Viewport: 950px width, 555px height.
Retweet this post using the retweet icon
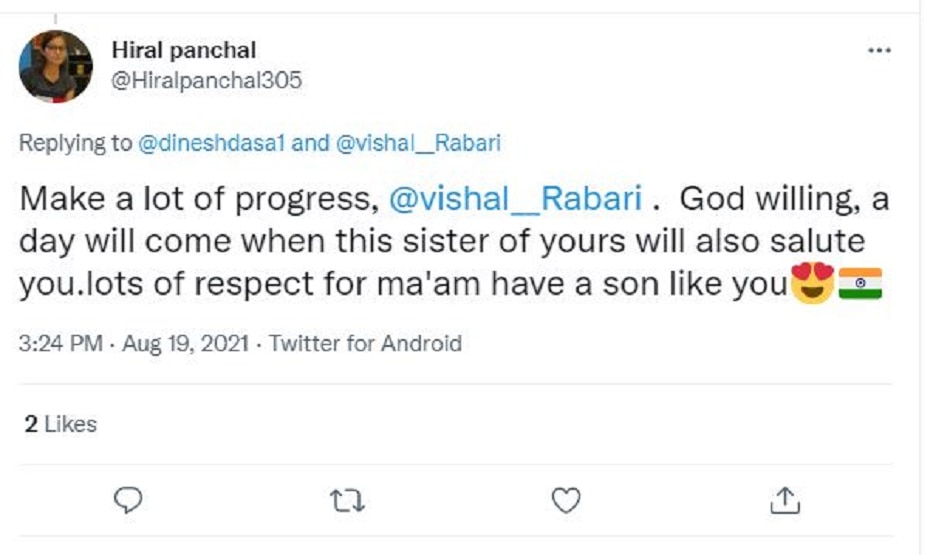[x=347, y=499]
